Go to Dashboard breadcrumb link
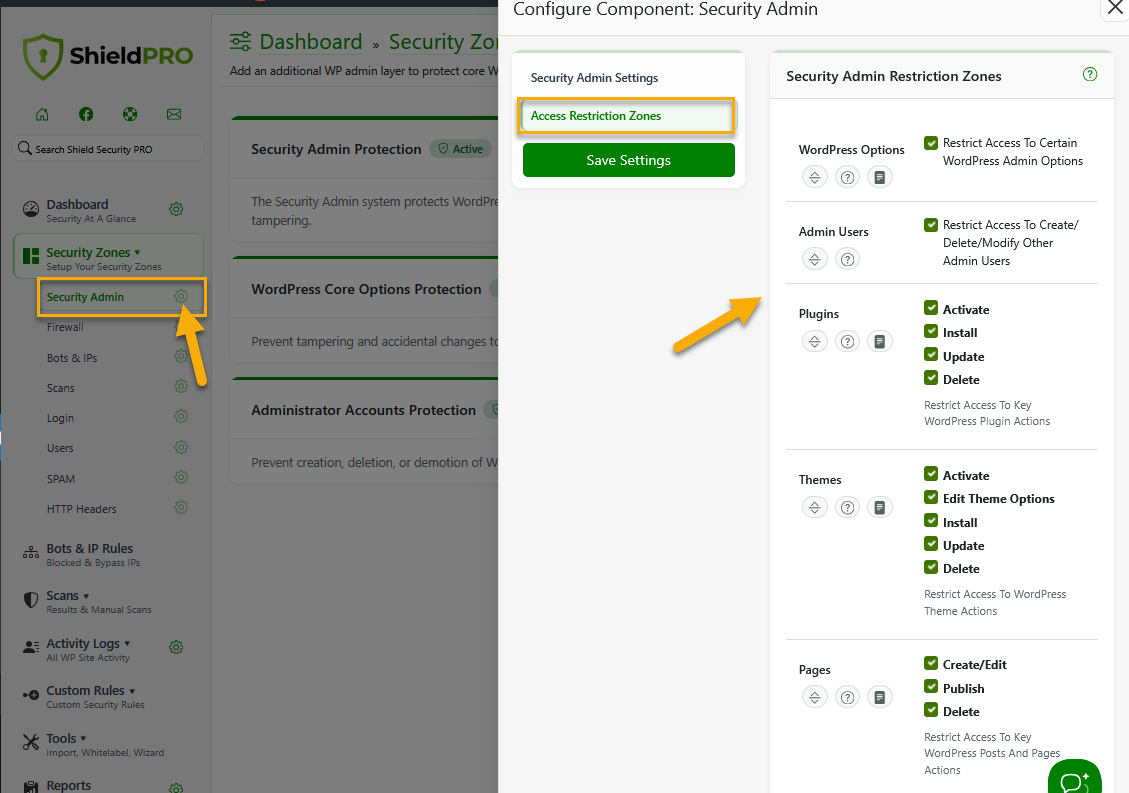Screen dimensions: 1129x793 pyautogui.click(x=310, y=42)
